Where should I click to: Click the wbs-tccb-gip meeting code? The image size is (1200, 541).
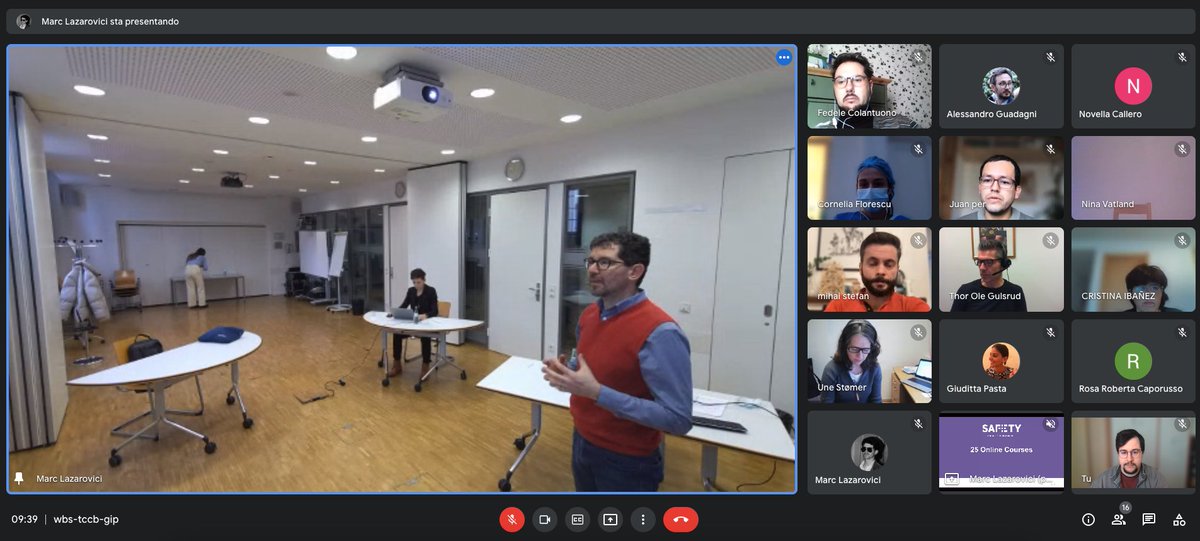86,519
